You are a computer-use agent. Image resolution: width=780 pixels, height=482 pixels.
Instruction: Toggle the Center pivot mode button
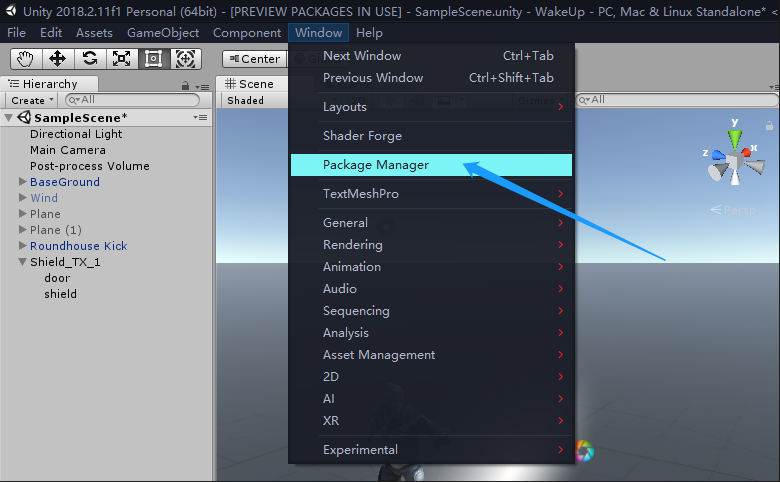point(255,59)
